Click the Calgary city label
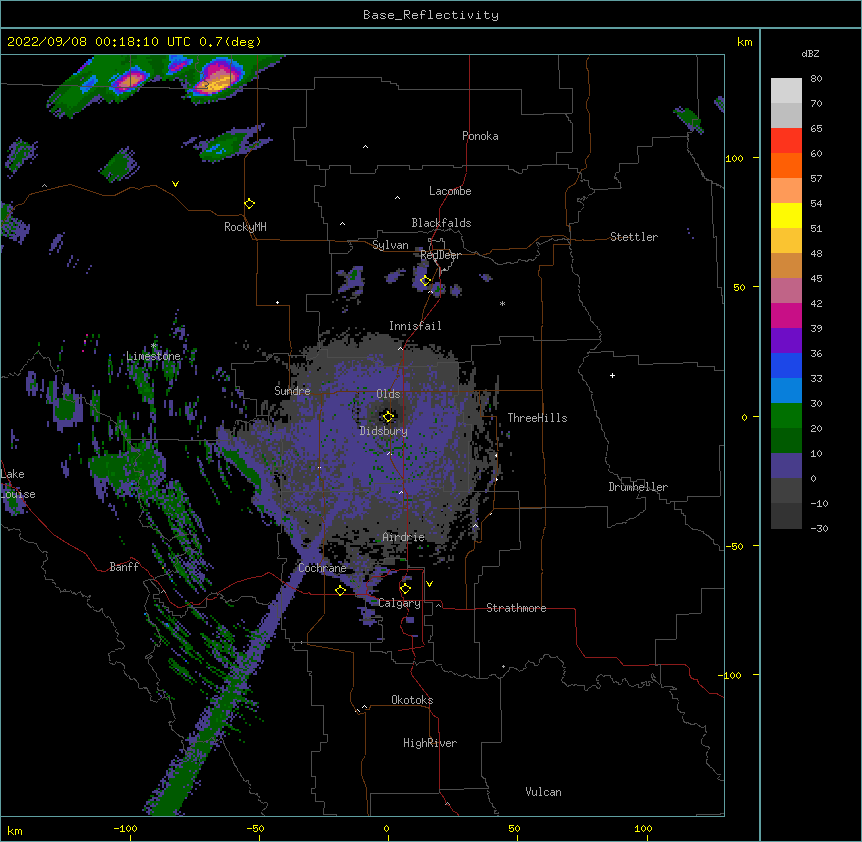The image size is (862, 842). (400, 603)
